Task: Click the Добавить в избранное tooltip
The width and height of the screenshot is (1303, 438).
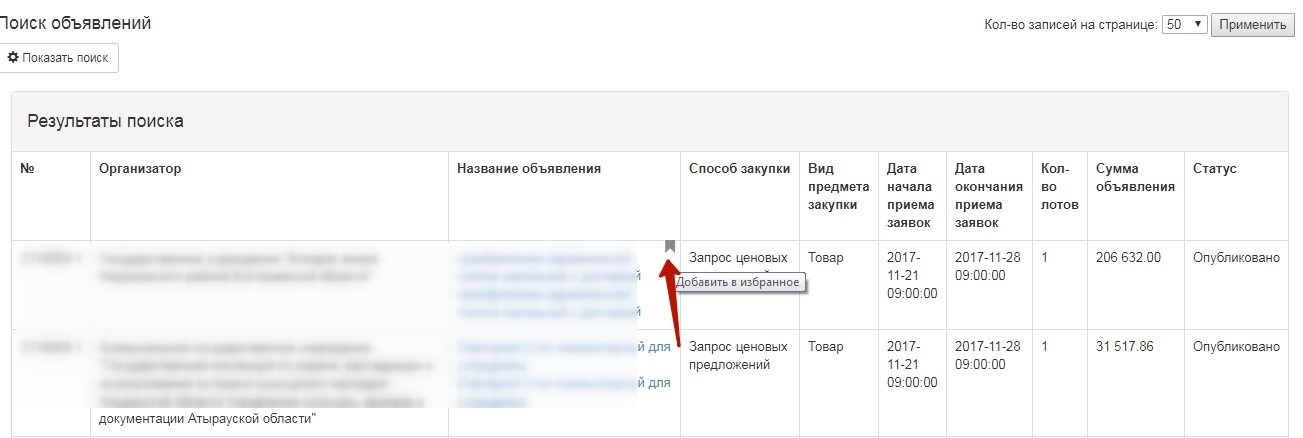Action: pos(740,283)
